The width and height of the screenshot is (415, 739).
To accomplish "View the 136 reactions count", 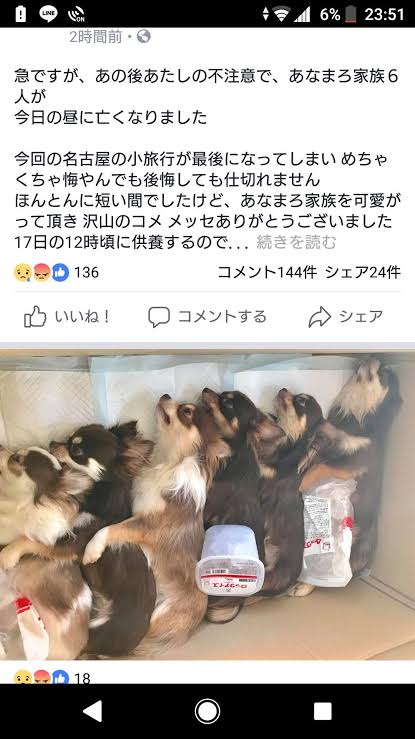I will tap(86, 272).
